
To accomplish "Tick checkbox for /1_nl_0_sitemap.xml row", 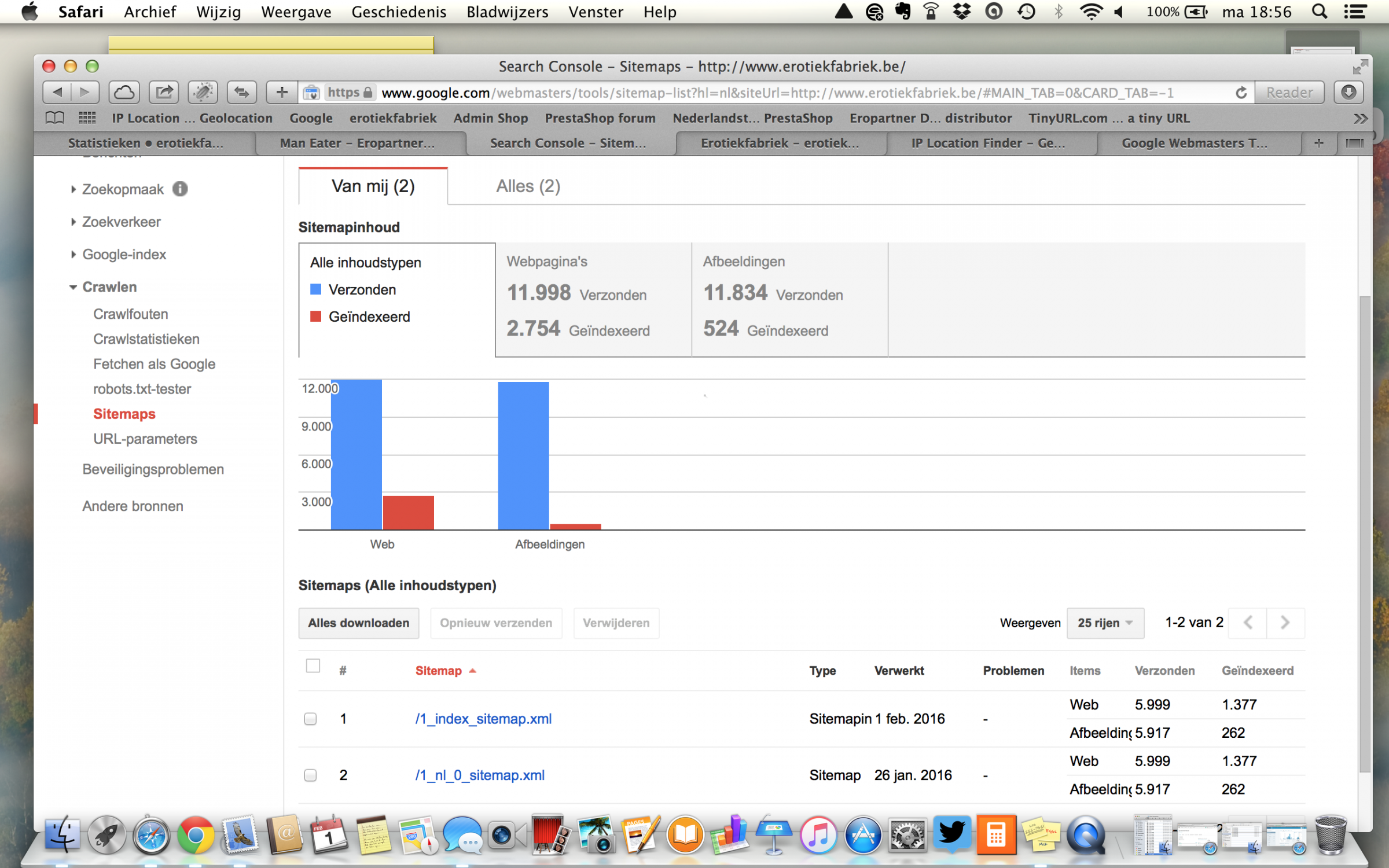I will 311,775.
